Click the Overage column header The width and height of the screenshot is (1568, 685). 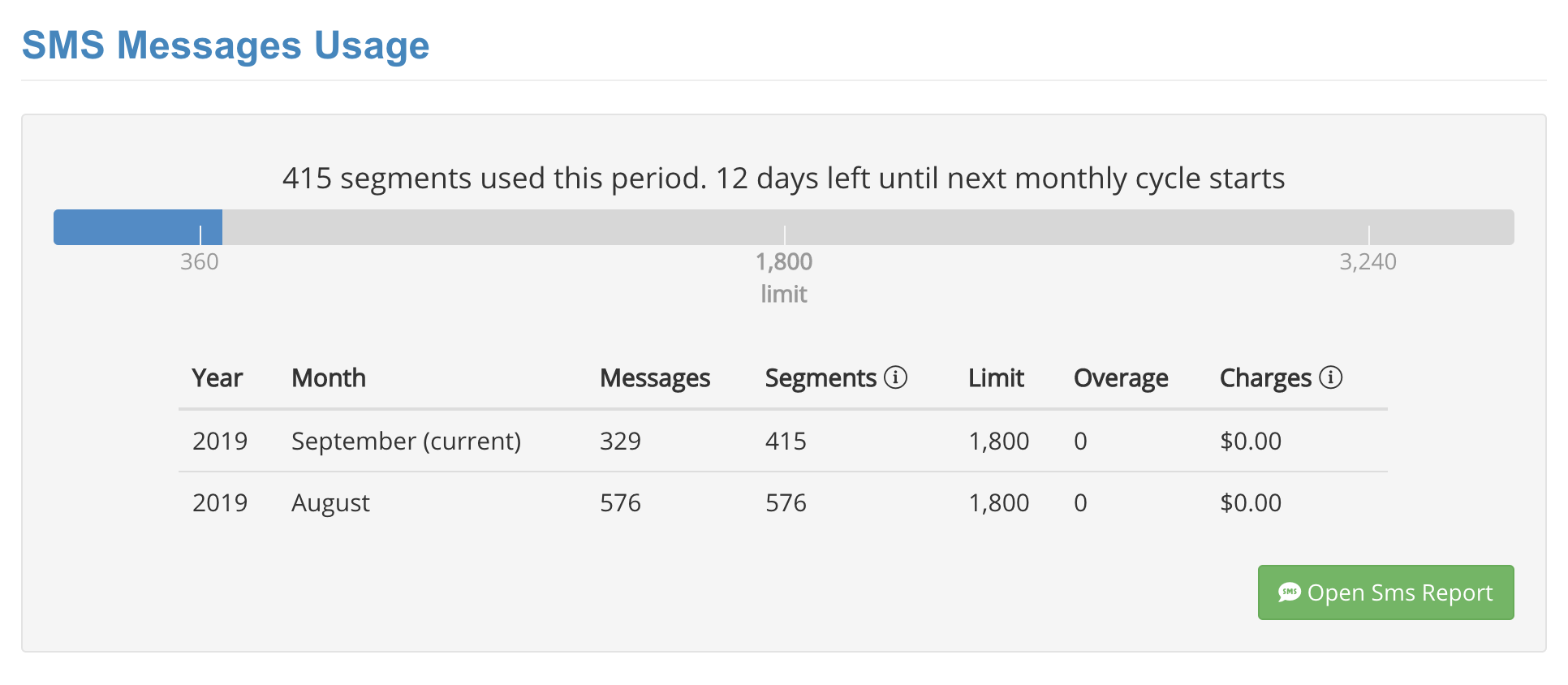pos(1120,378)
